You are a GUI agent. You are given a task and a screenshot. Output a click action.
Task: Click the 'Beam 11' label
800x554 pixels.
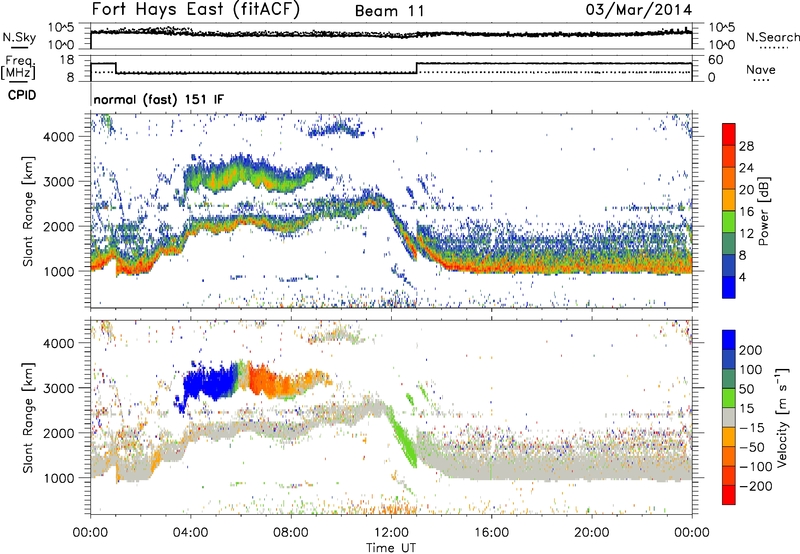click(x=390, y=11)
